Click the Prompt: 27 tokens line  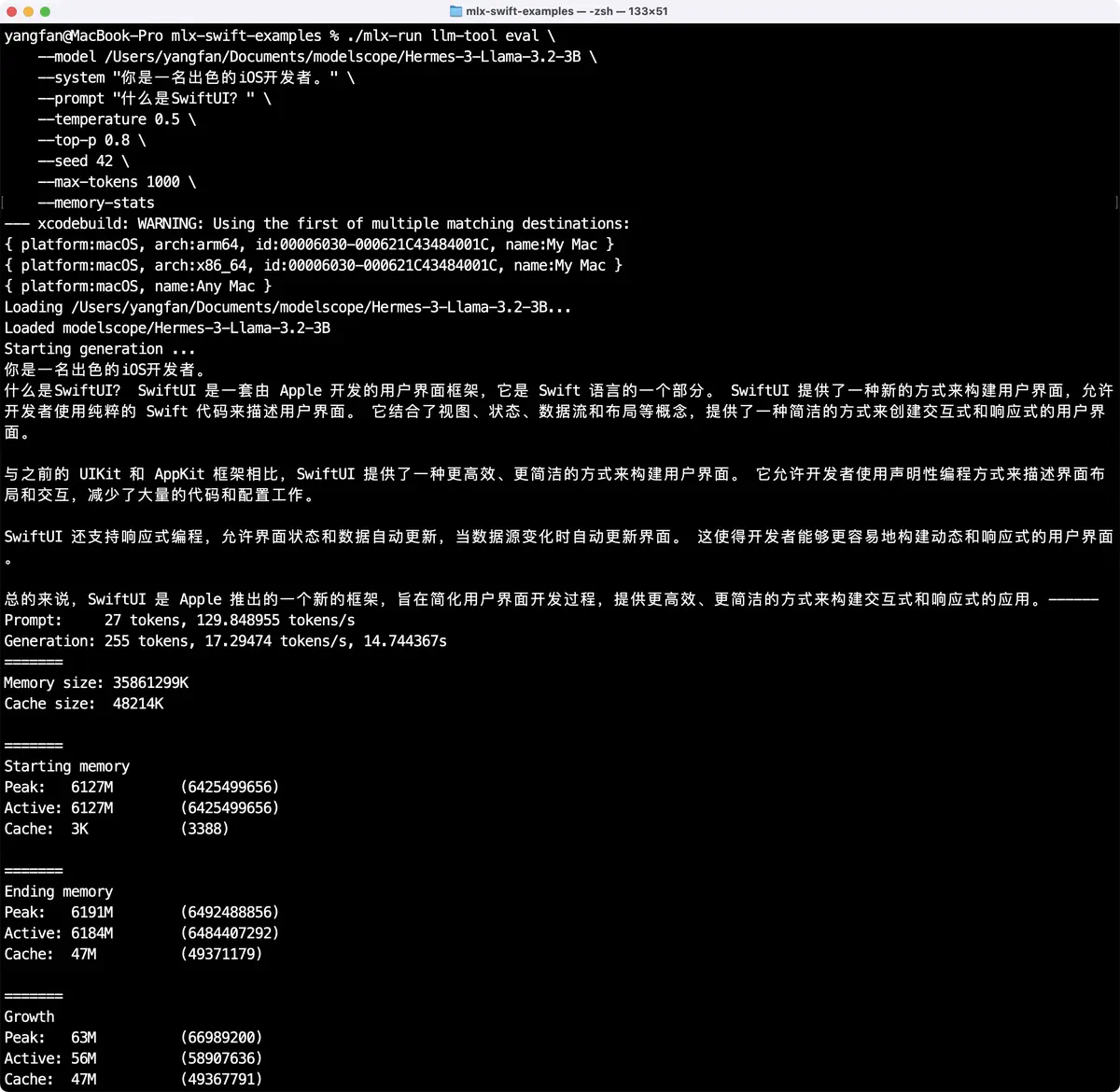tap(179, 620)
